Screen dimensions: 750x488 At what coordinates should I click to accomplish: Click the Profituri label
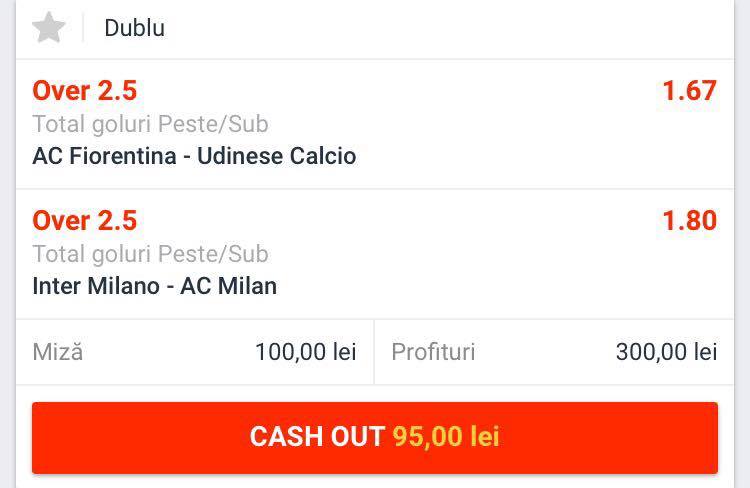(433, 352)
